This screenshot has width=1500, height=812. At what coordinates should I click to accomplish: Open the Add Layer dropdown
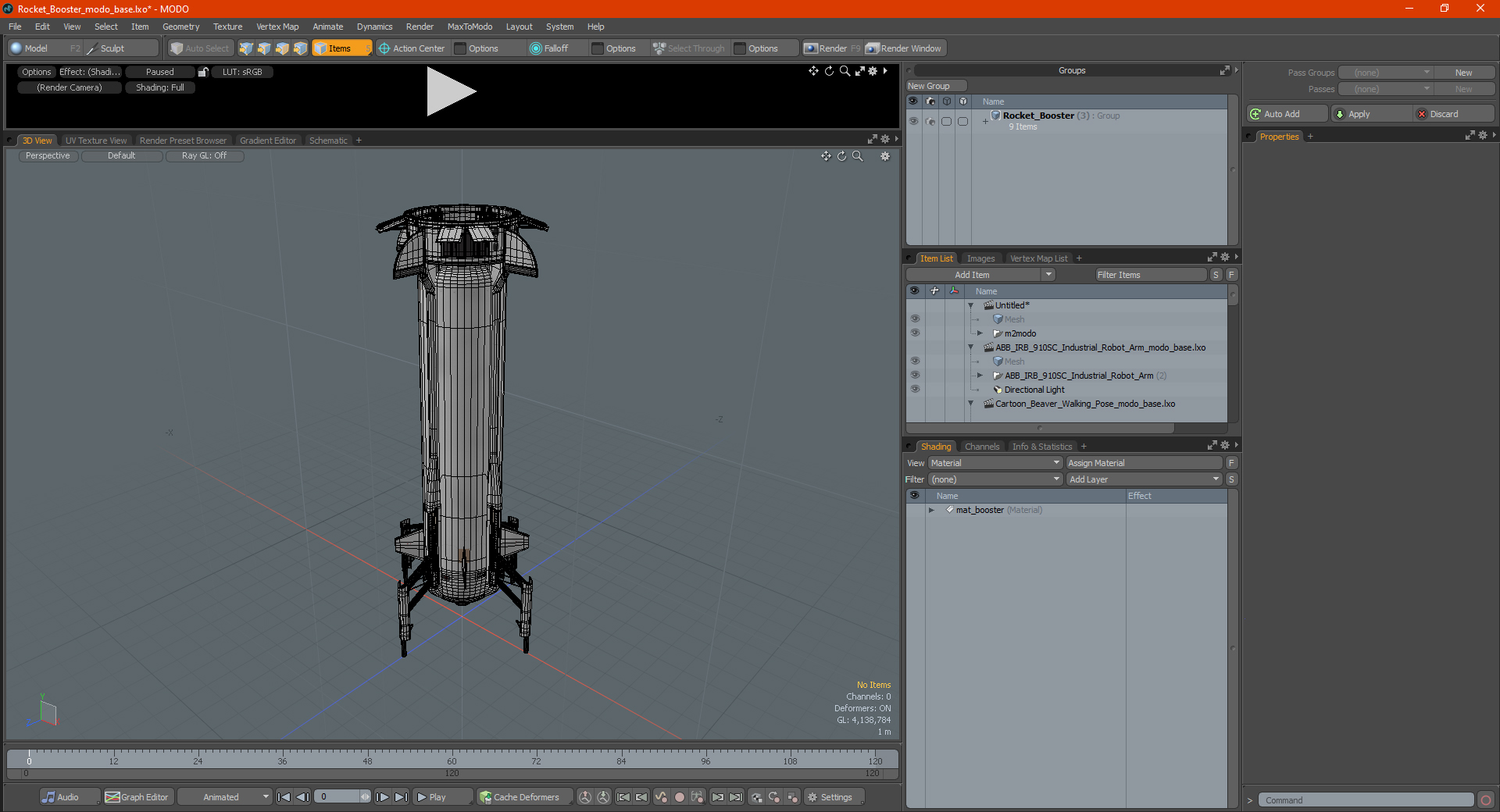click(x=1144, y=479)
